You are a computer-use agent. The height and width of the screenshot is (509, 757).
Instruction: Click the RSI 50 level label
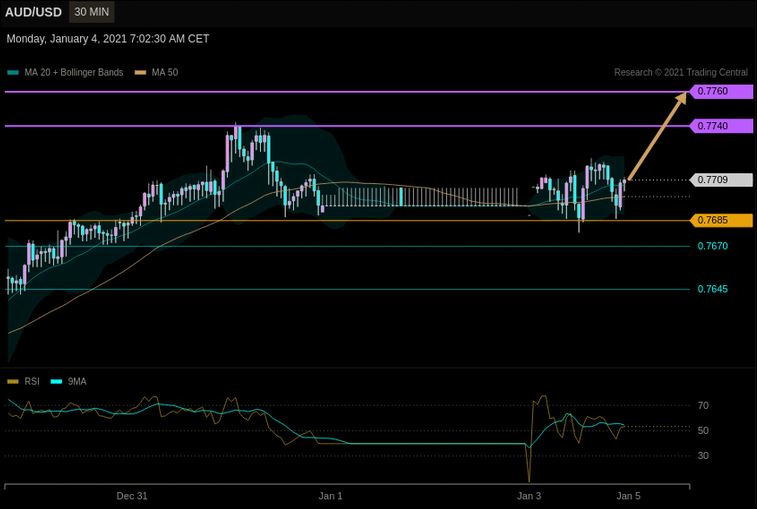703,431
